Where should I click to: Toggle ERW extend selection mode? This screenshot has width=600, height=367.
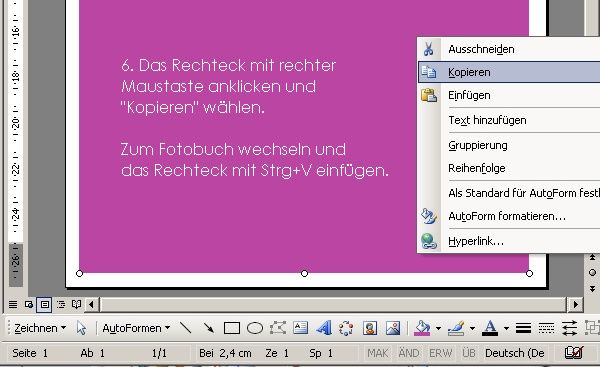pyautogui.click(x=440, y=353)
